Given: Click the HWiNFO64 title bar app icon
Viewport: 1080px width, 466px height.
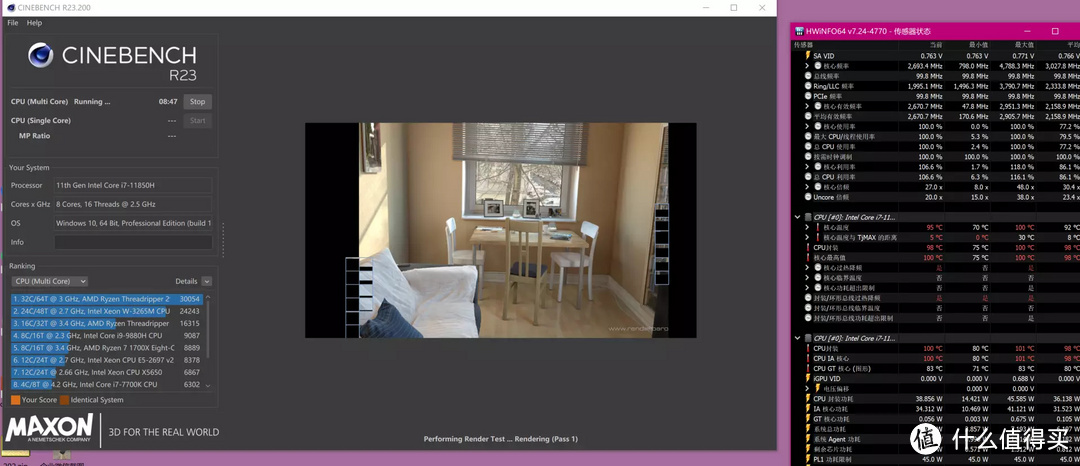Looking at the screenshot, I should coord(799,32).
